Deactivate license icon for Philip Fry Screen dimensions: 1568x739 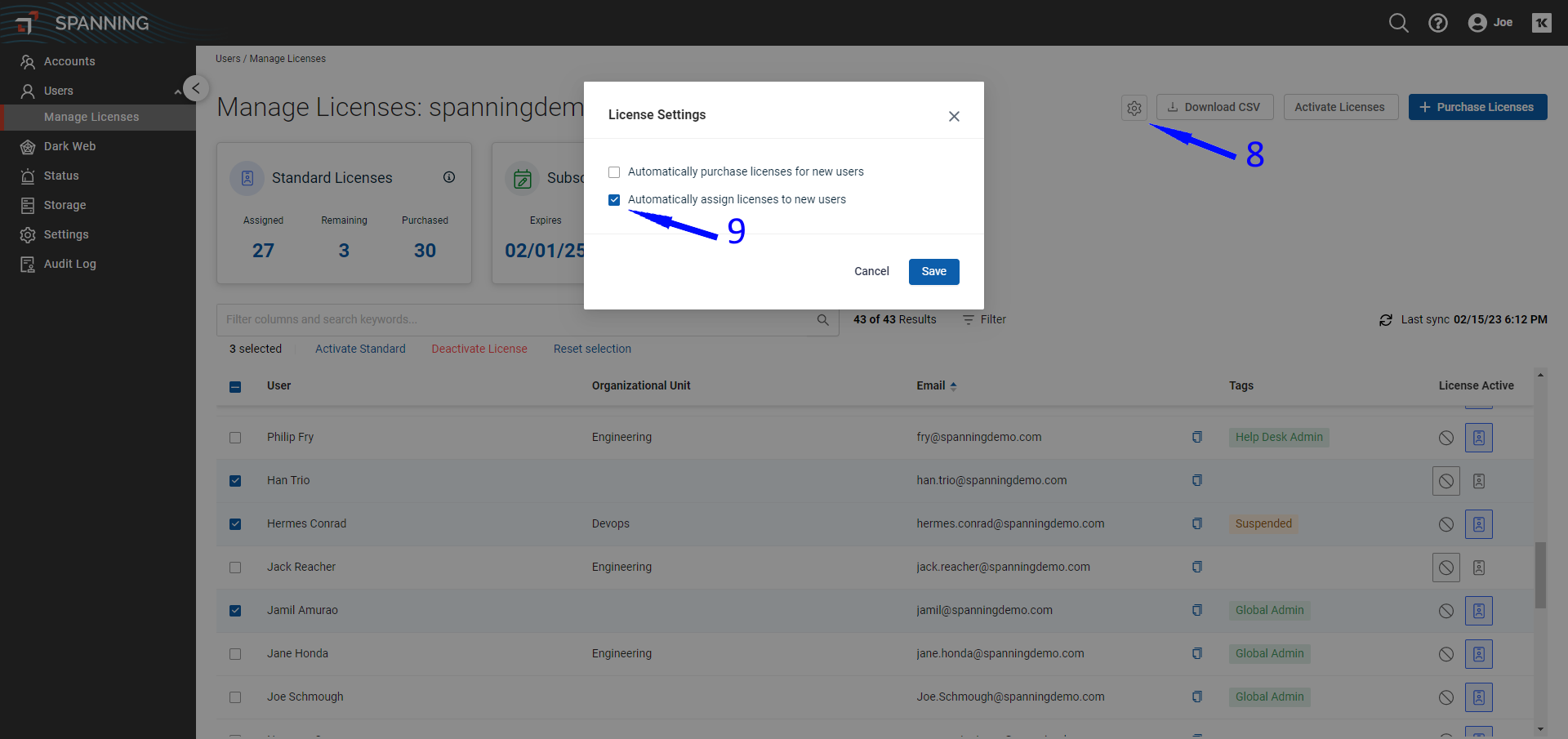(x=1446, y=438)
